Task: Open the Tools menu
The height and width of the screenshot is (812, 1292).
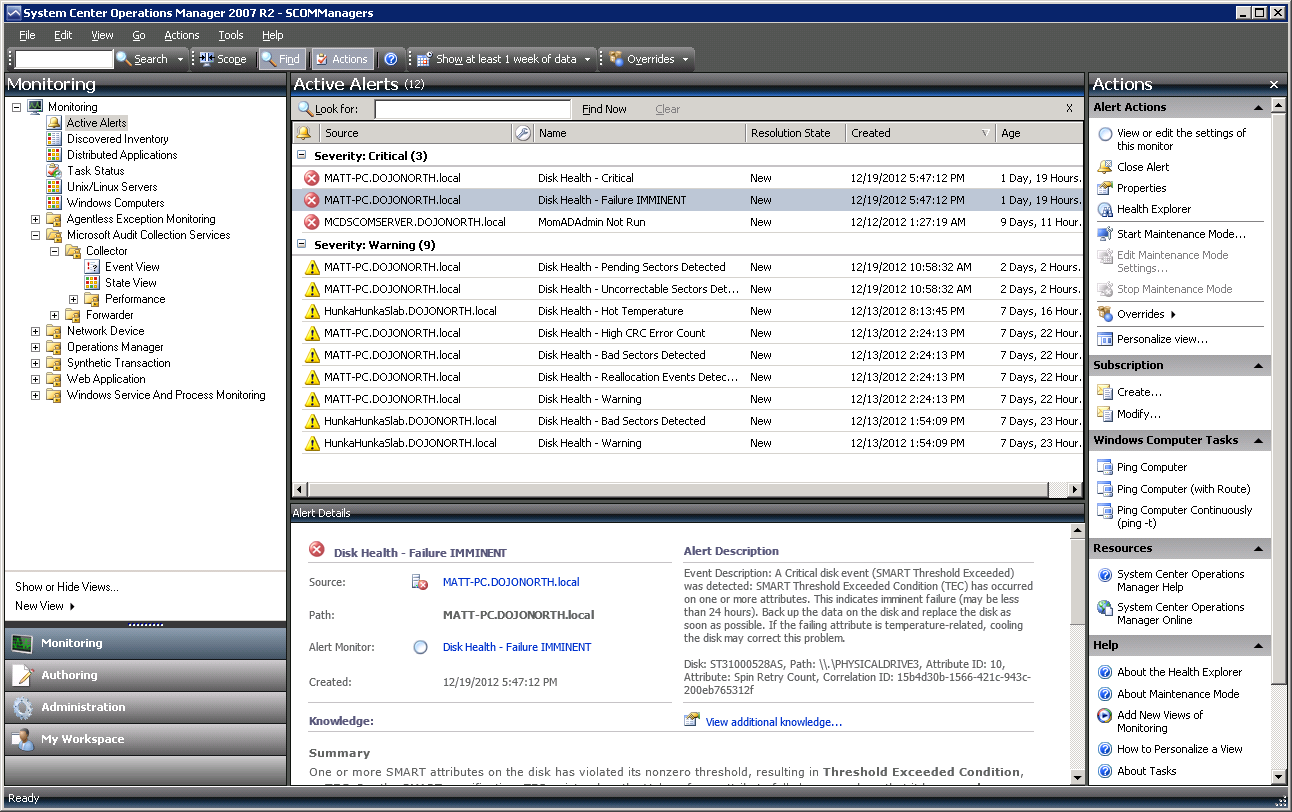Action: tap(230, 35)
